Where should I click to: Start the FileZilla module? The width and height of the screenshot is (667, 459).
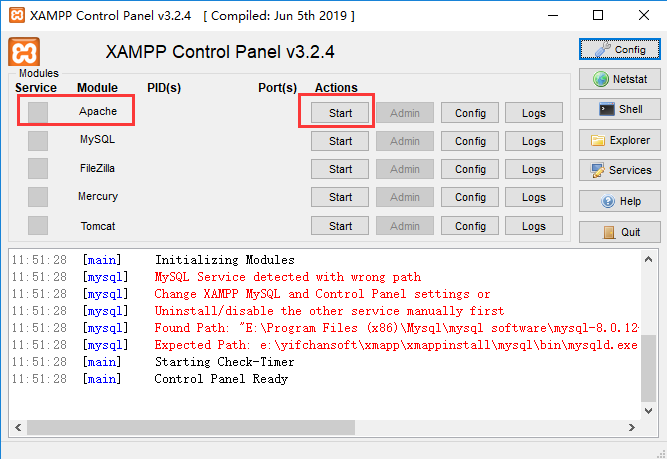coord(340,169)
